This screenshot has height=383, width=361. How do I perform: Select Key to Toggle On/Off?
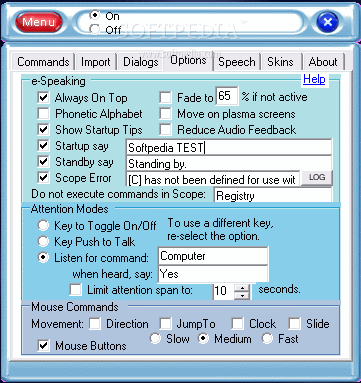pyautogui.click(x=43, y=226)
